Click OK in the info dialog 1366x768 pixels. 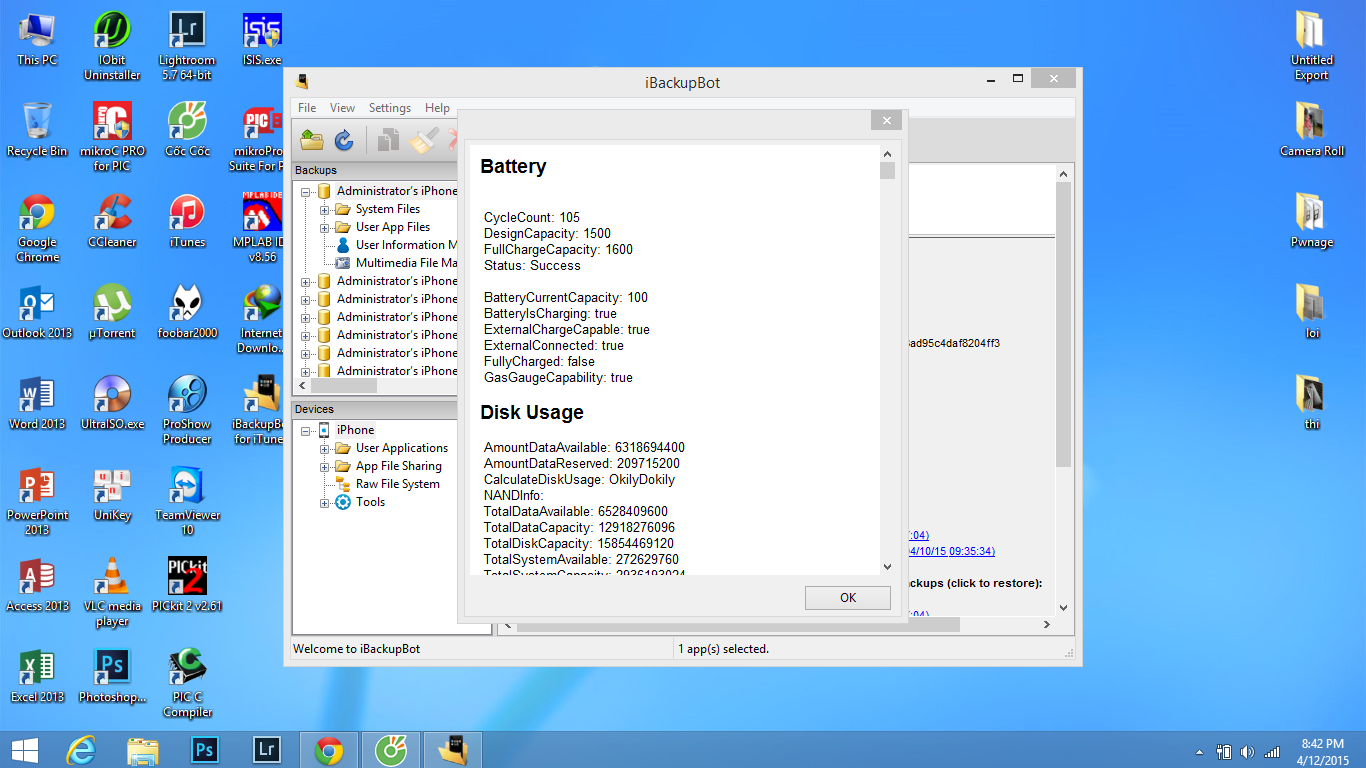848,597
